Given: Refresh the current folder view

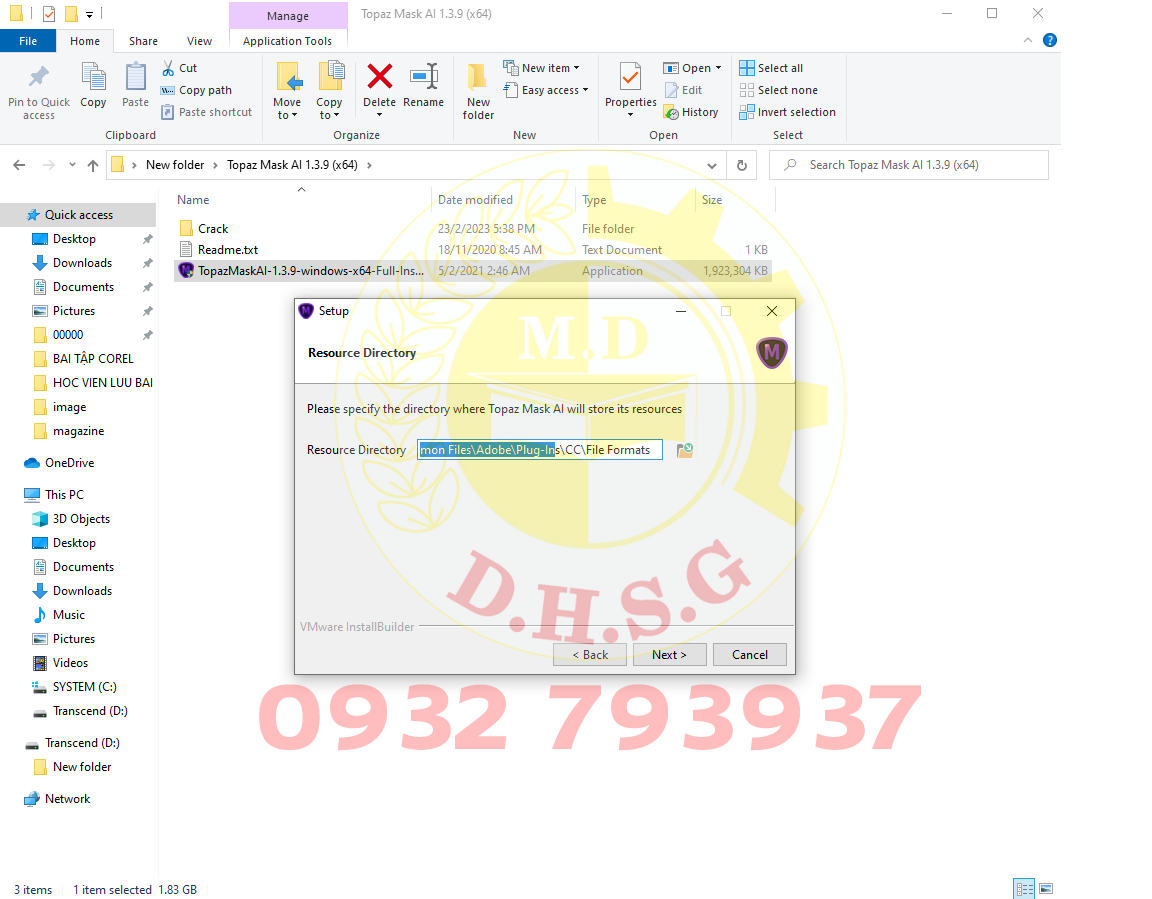Looking at the screenshot, I should [742, 165].
